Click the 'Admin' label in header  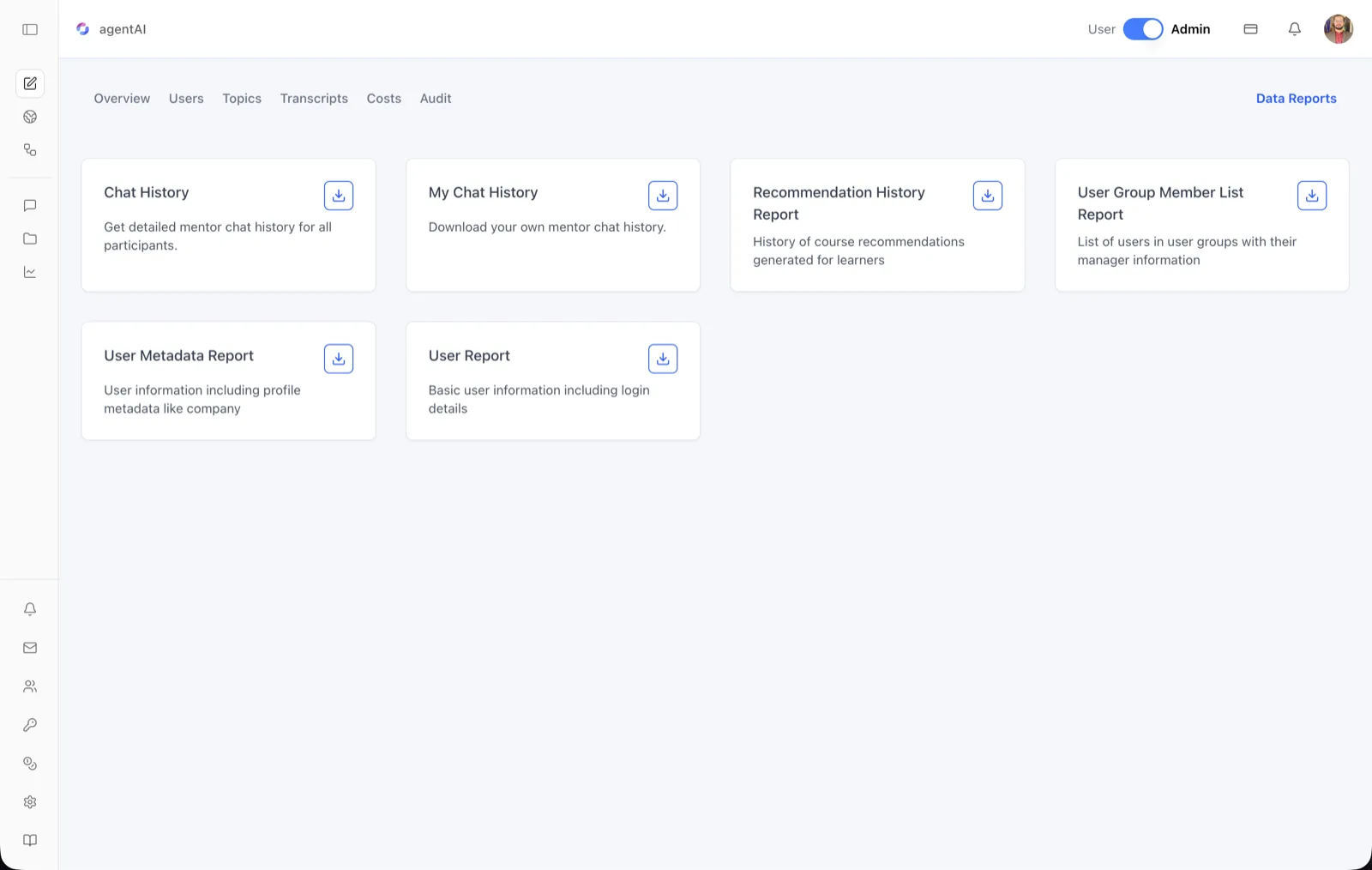[x=1190, y=29]
